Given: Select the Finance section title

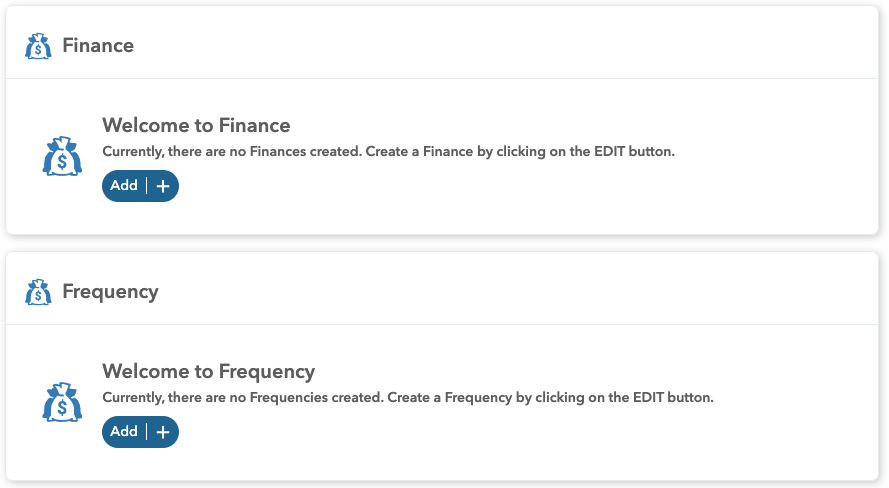Looking at the screenshot, I should point(98,46).
